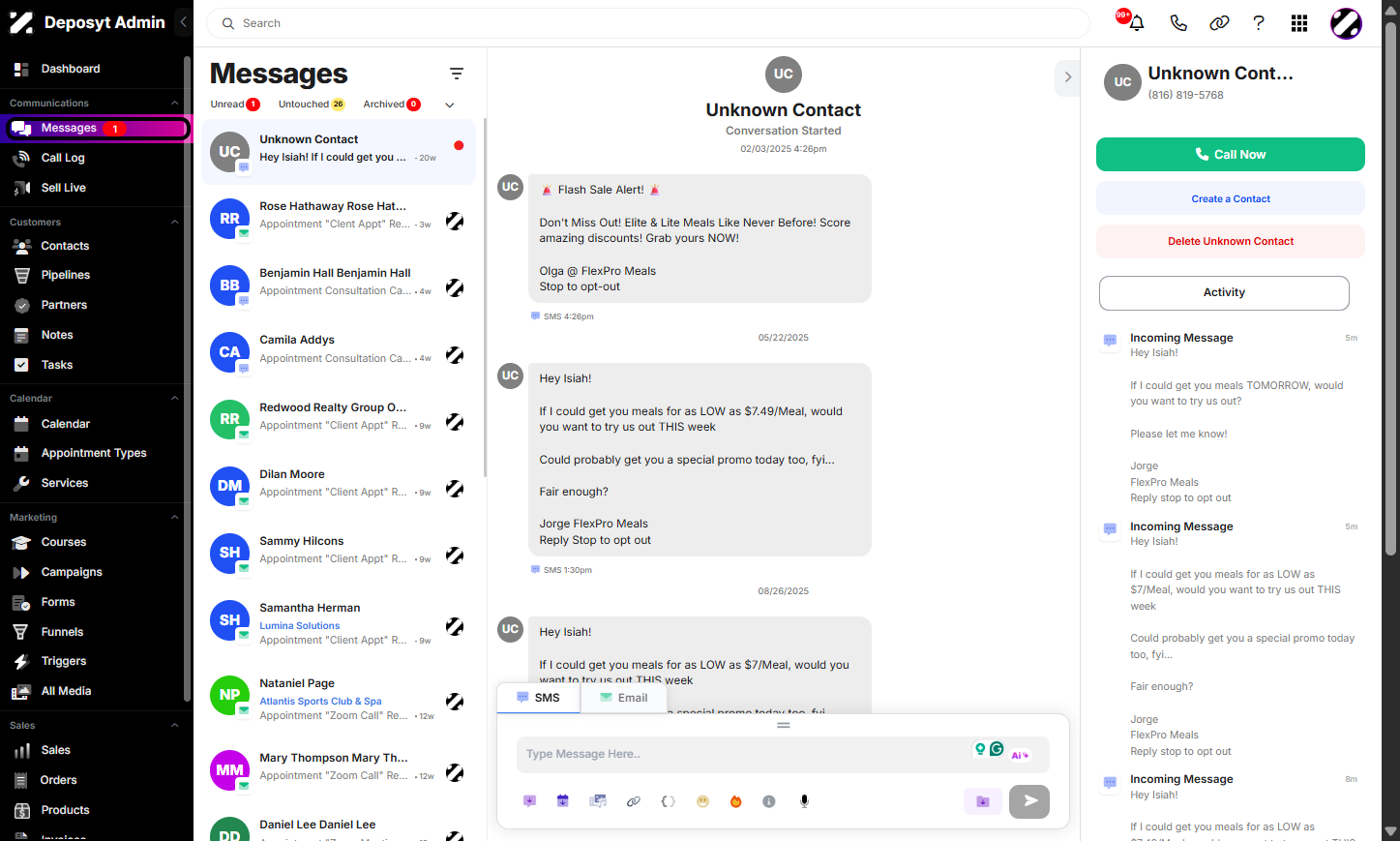Image resolution: width=1400 pixels, height=841 pixels.
Task: Expand the message status dropdown chevron
Action: point(450,105)
